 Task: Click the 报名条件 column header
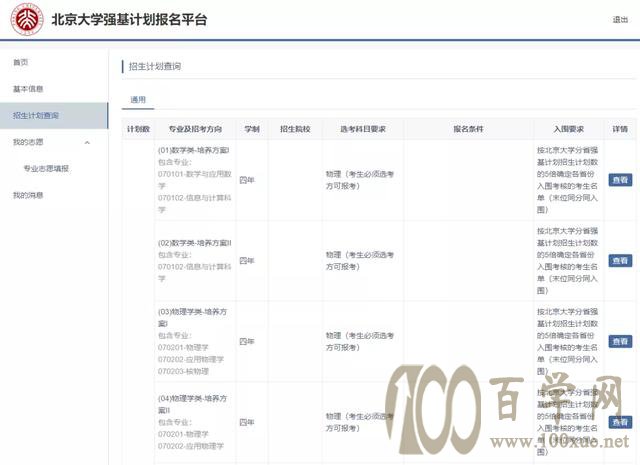468,129
